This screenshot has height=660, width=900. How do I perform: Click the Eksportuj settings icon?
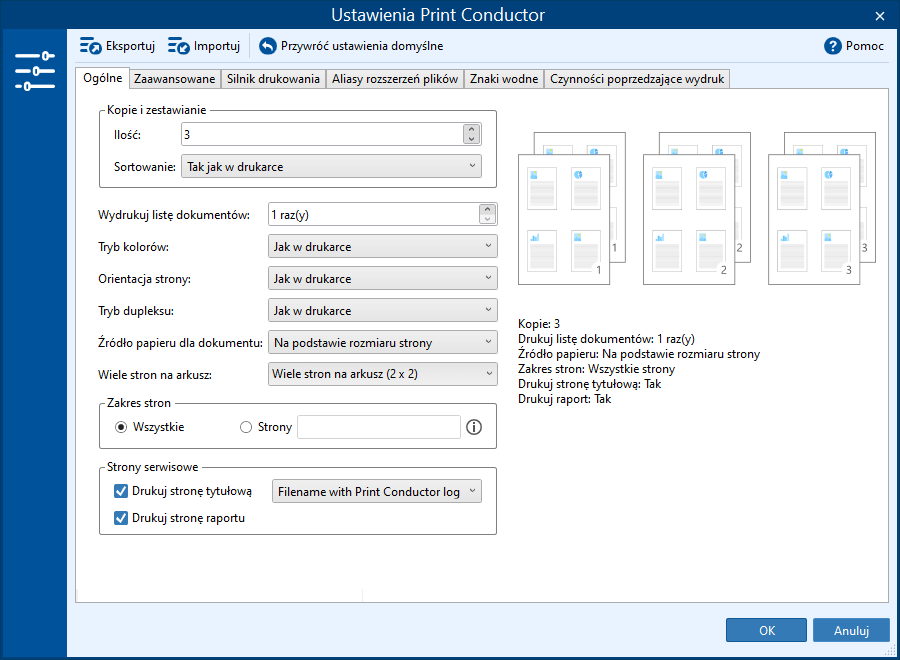[90, 45]
